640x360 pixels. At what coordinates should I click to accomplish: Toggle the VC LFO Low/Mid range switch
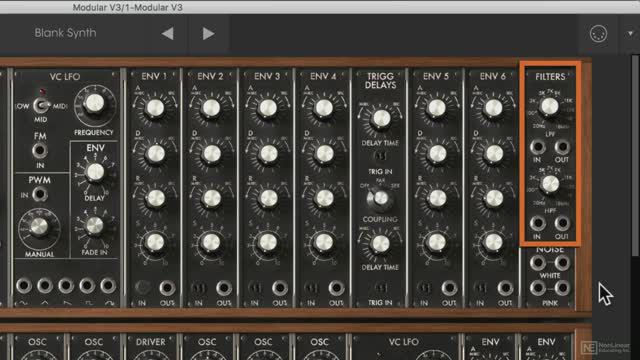[x=41, y=106]
